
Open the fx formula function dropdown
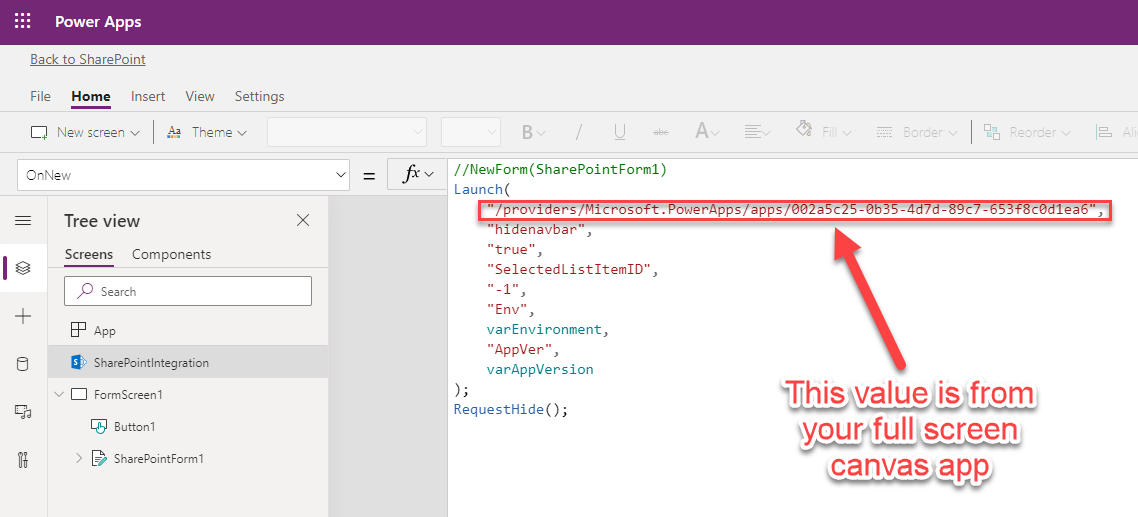click(x=419, y=175)
